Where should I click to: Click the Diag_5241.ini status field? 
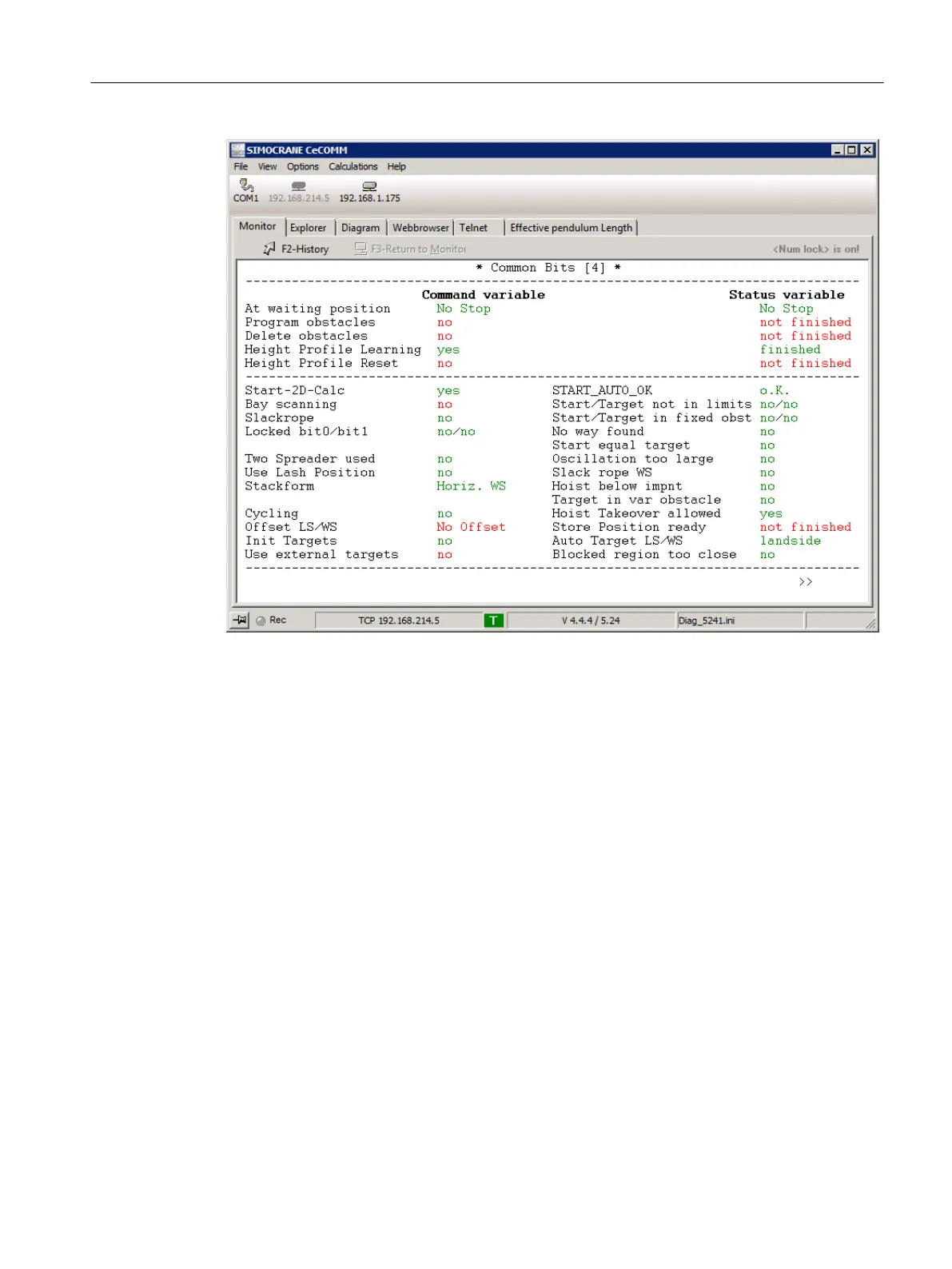point(740,621)
